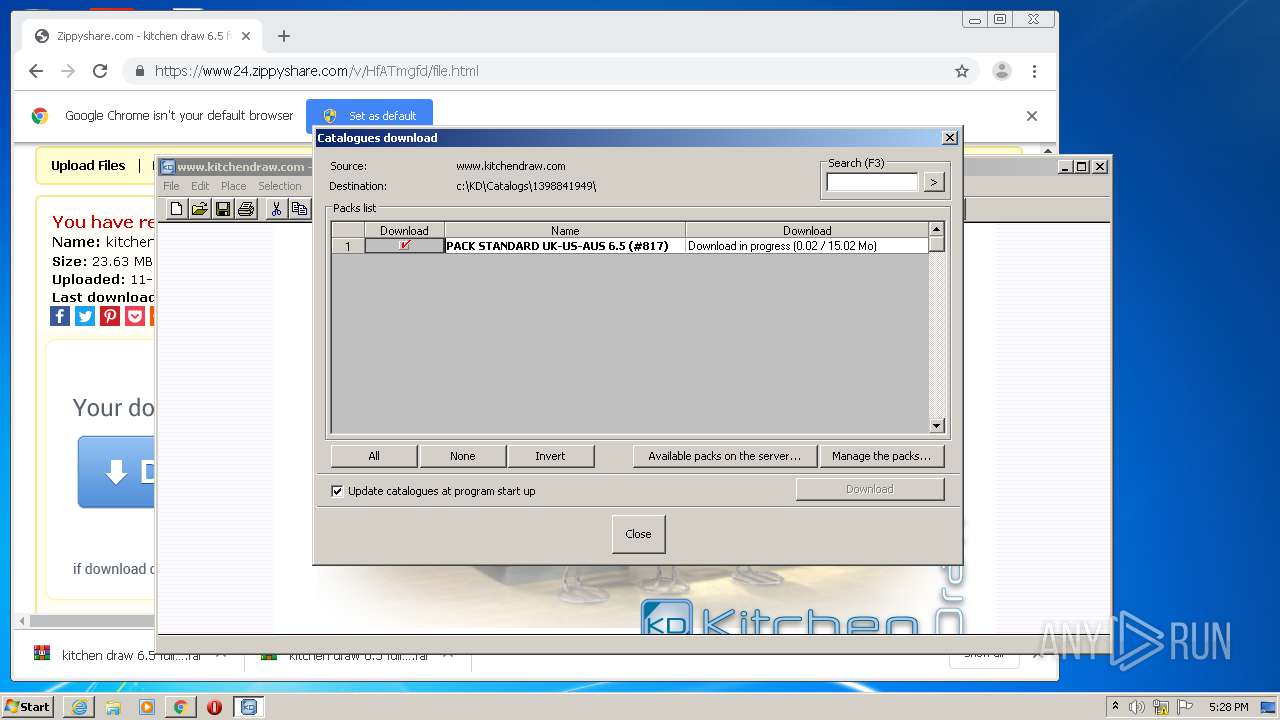The image size is (1280, 720).
Task: Click the Chrome address bar URL
Action: coord(317,71)
